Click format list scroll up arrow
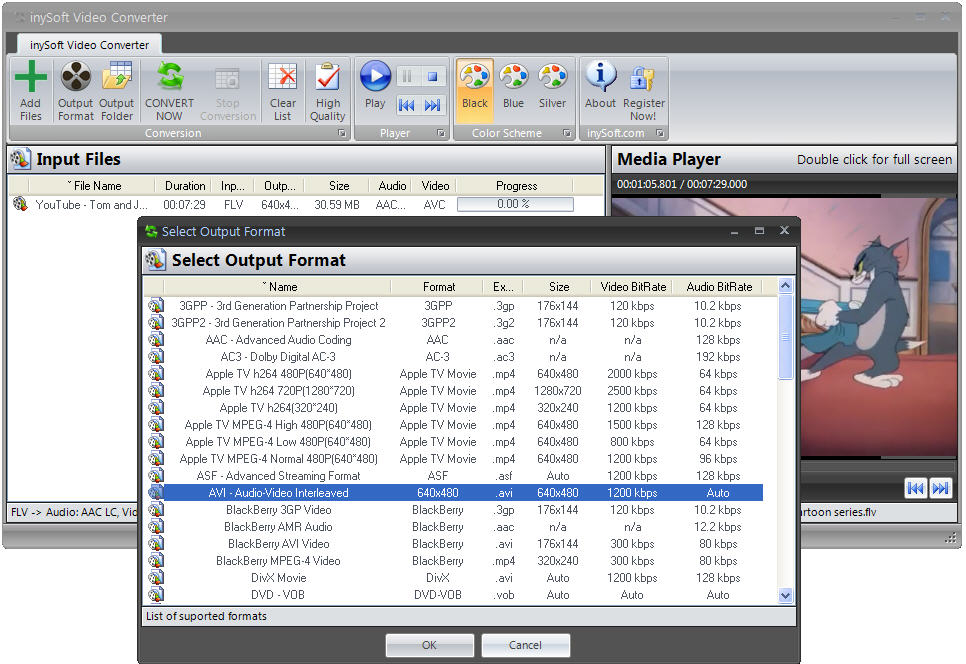The height and width of the screenshot is (664, 966). (785, 285)
